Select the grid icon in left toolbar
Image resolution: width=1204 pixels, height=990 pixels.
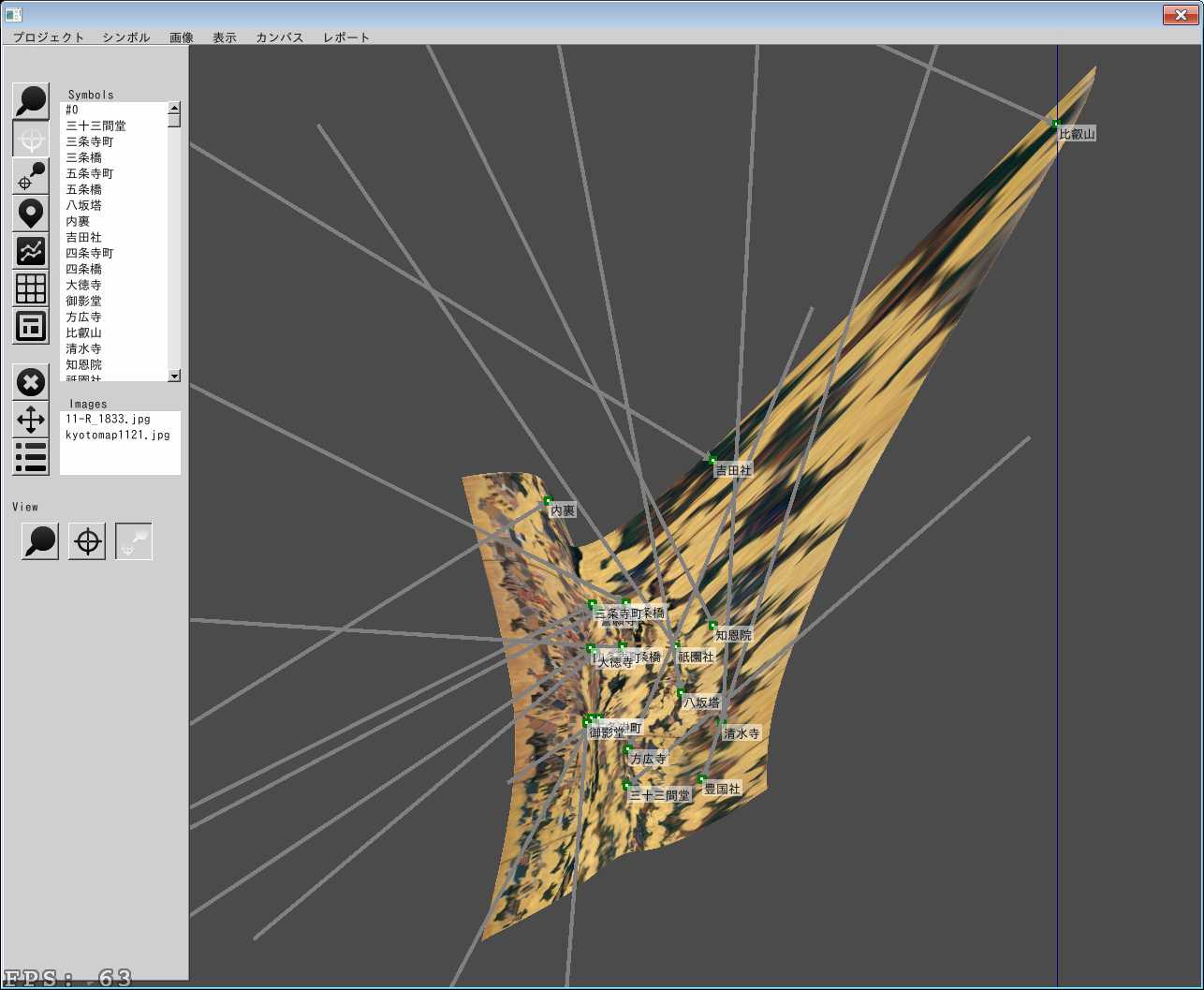pos(31,288)
